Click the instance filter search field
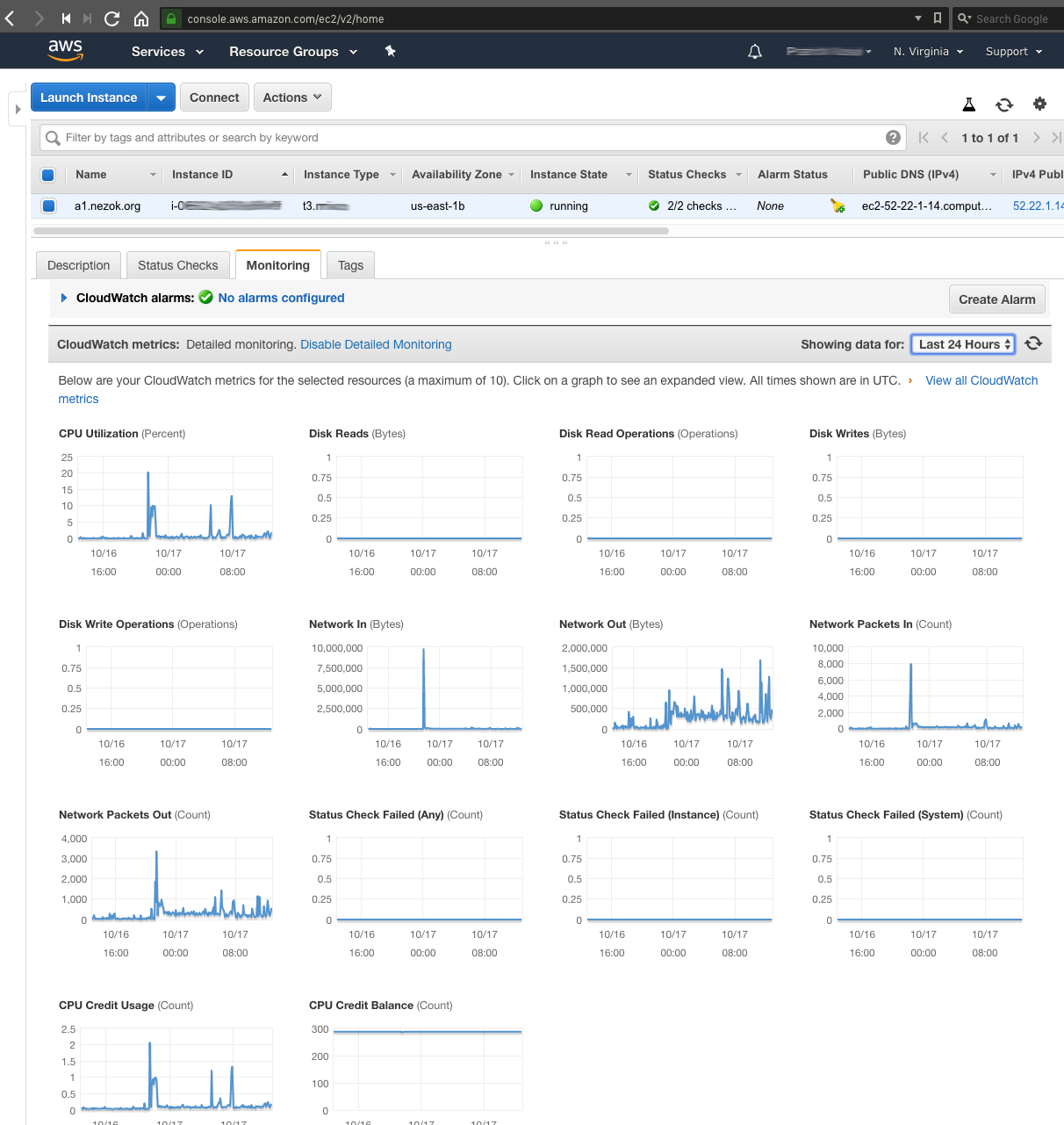 tap(474, 138)
